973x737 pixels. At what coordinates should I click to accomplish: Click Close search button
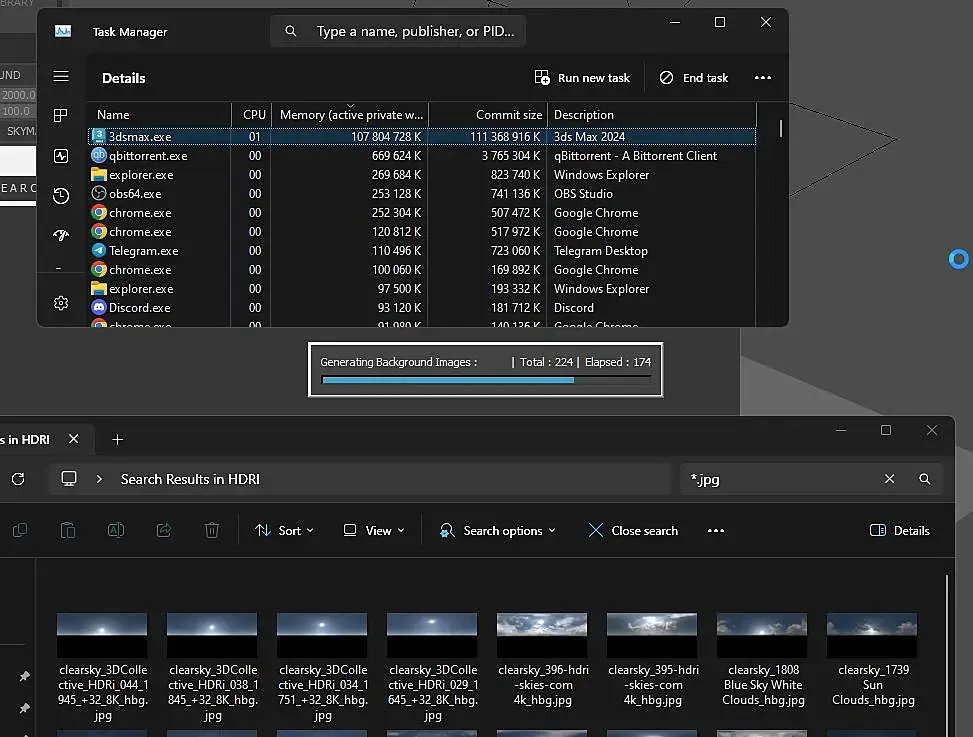(x=633, y=530)
